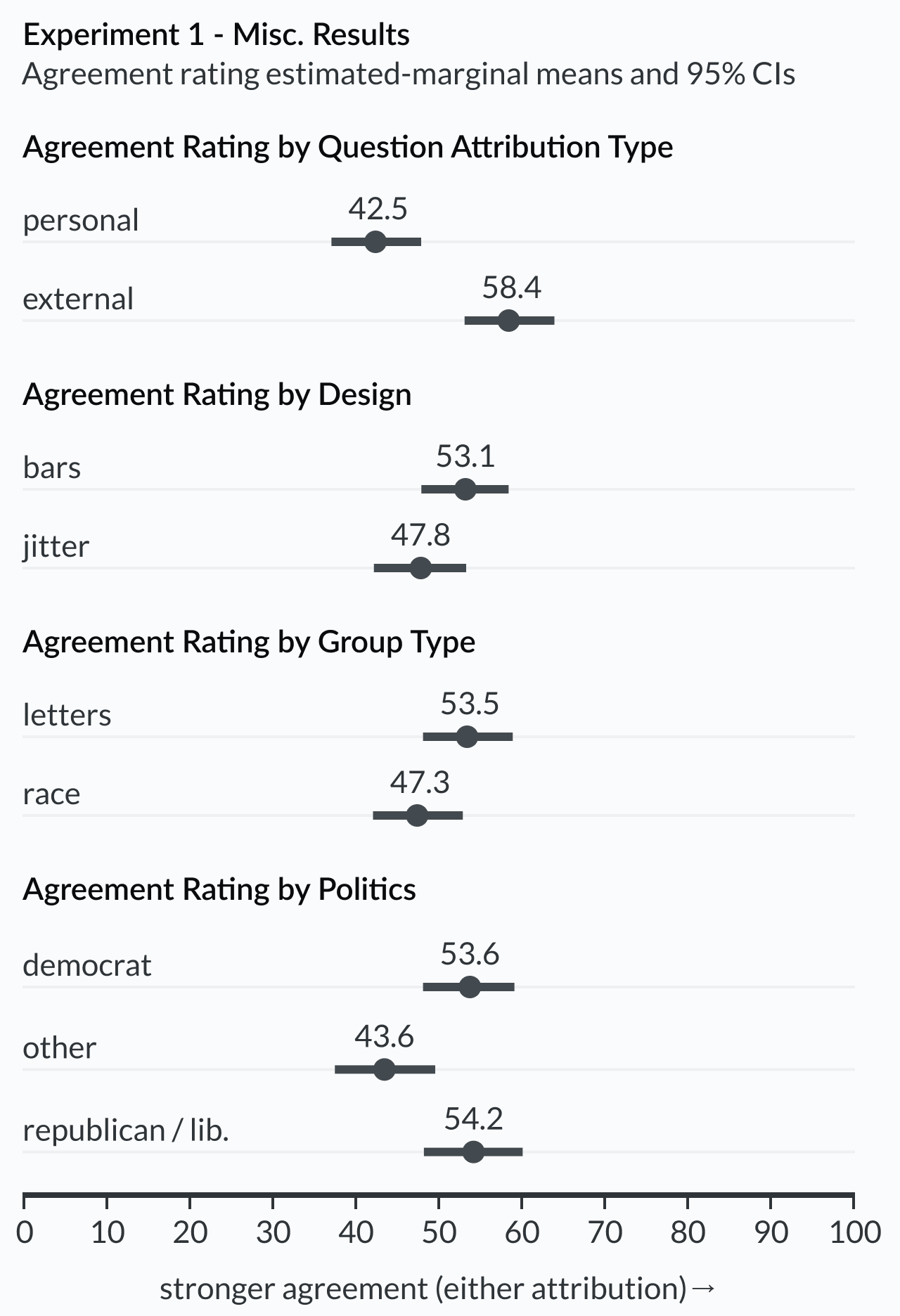
Task: Click the Agreement Rating by Politics heading
Action: point(219,890)
